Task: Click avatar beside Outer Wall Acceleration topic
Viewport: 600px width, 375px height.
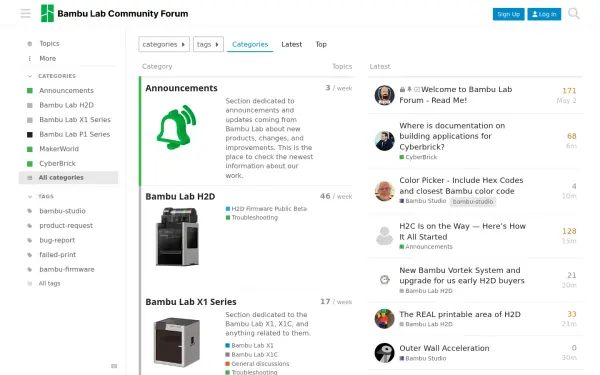Action: point(384,353)
